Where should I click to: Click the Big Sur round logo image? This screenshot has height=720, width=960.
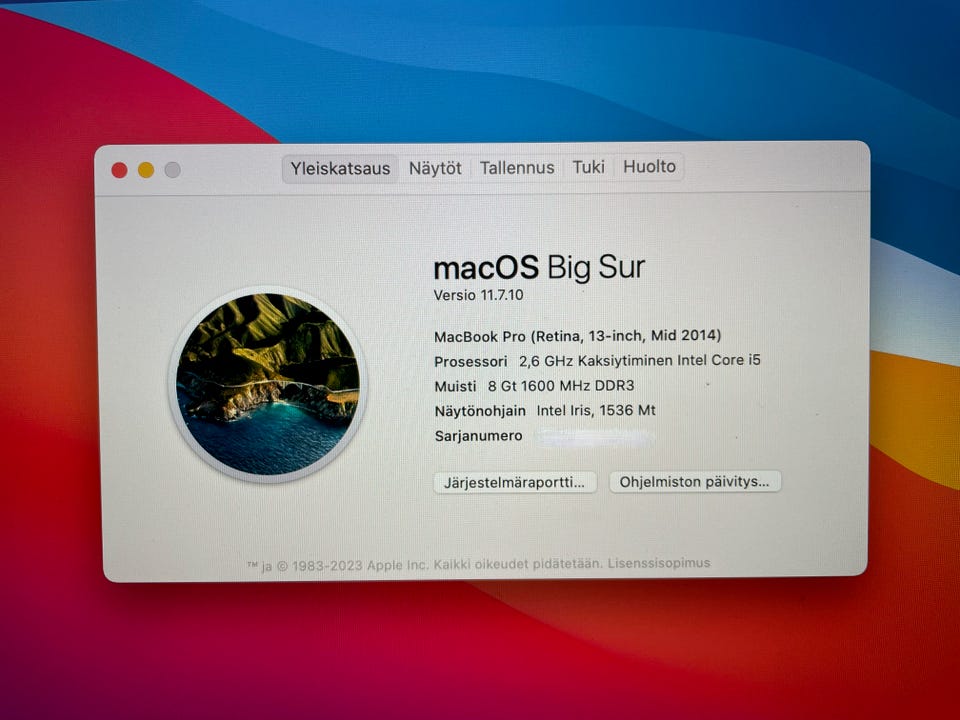point(268,384)
